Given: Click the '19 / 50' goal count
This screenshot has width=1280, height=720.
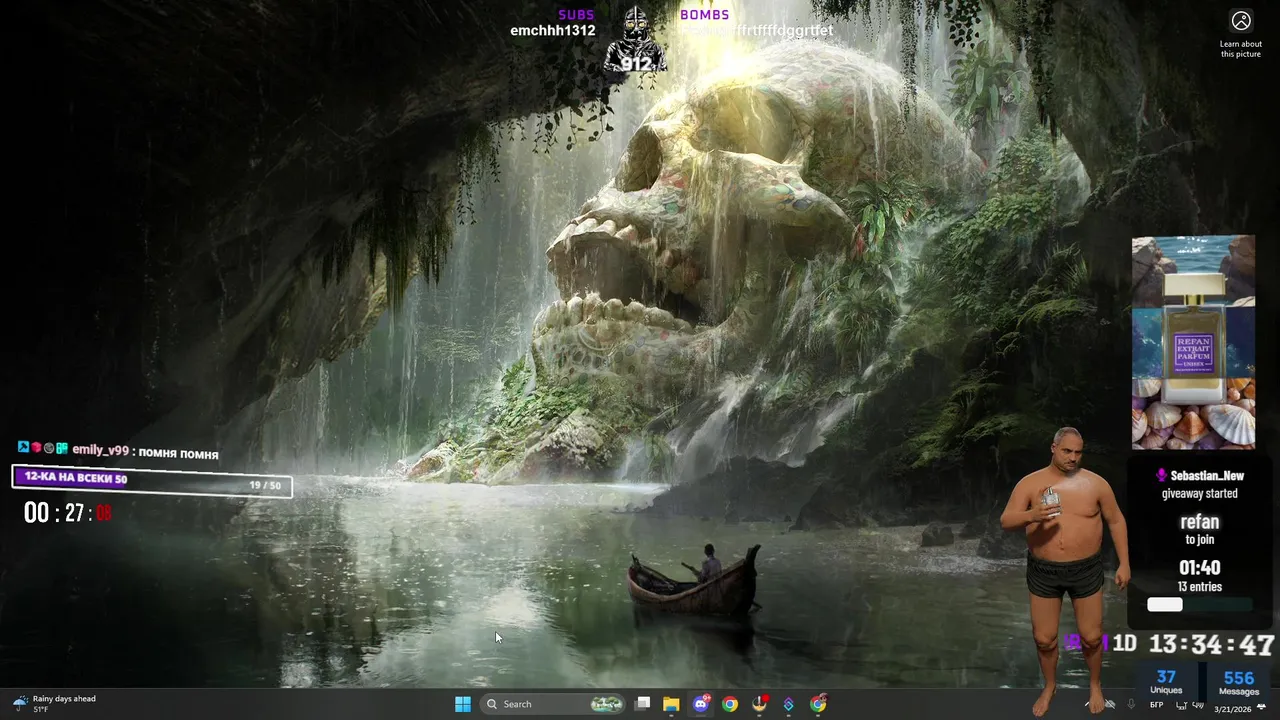Looking at the screenshot, I should pos(265,485).
